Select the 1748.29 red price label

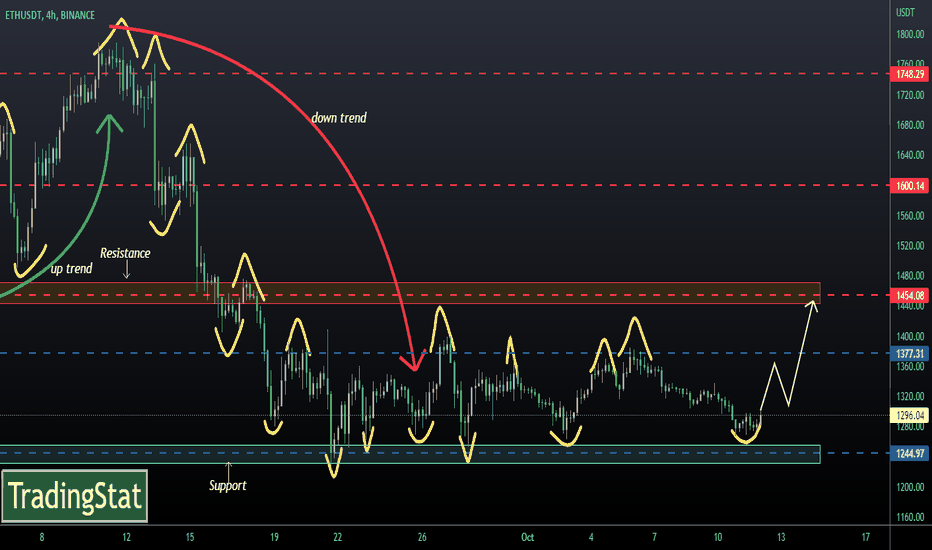click(909, 74)
